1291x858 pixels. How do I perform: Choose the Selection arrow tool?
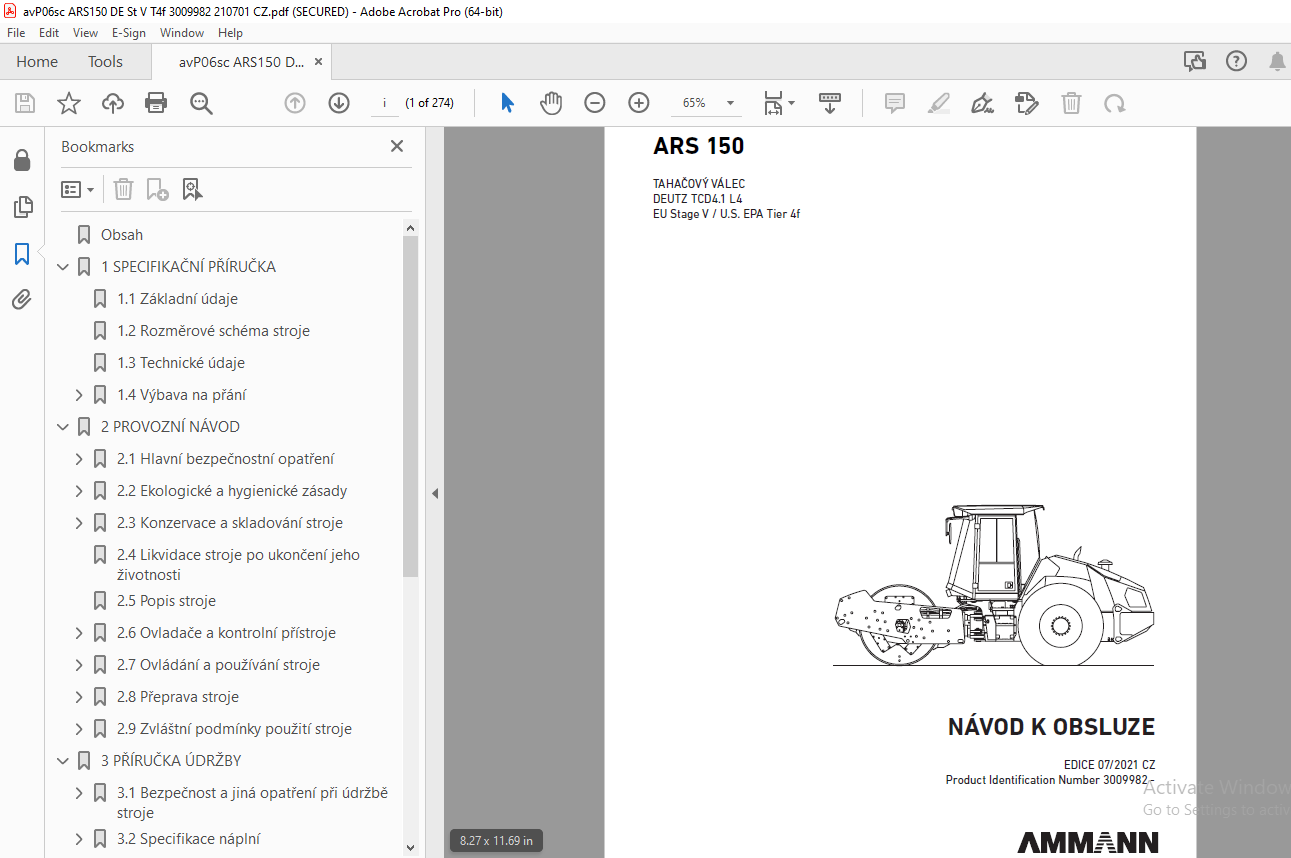click(x=507, y=103)
